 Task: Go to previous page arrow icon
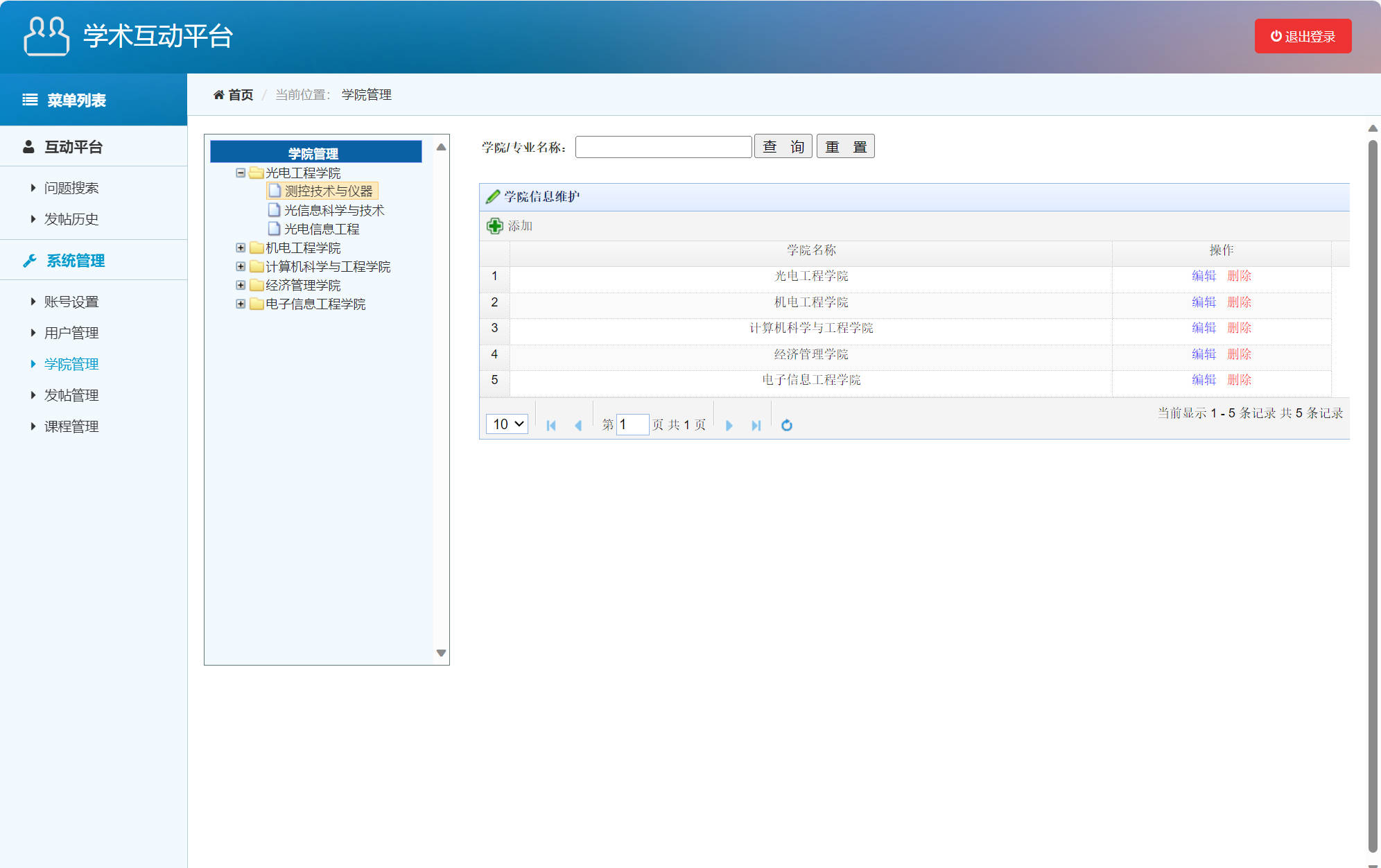pos(578,425)
